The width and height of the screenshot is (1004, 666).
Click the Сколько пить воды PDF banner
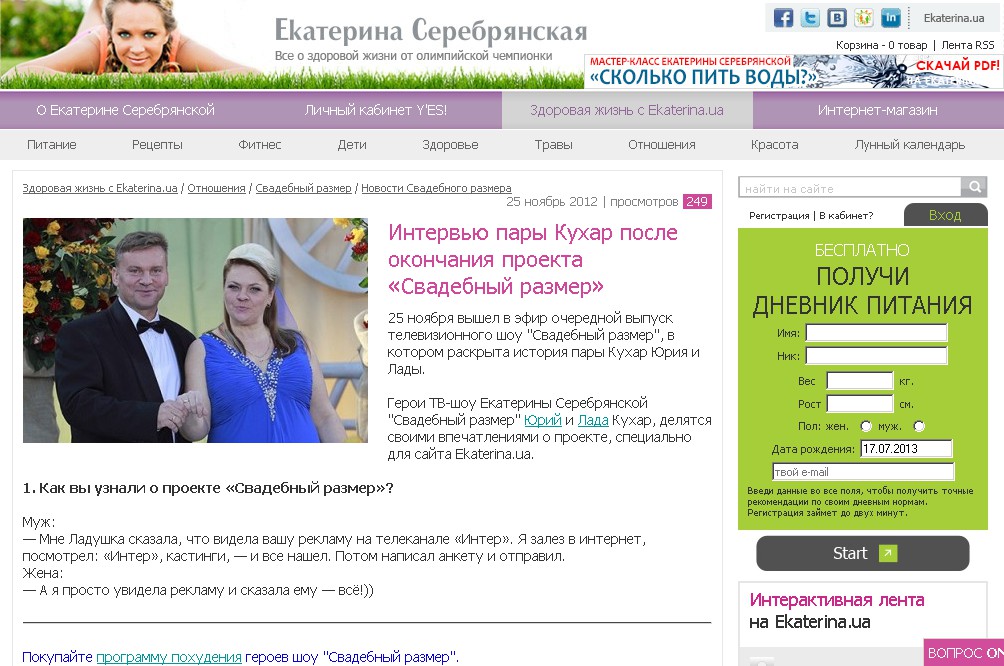point(793,71)
